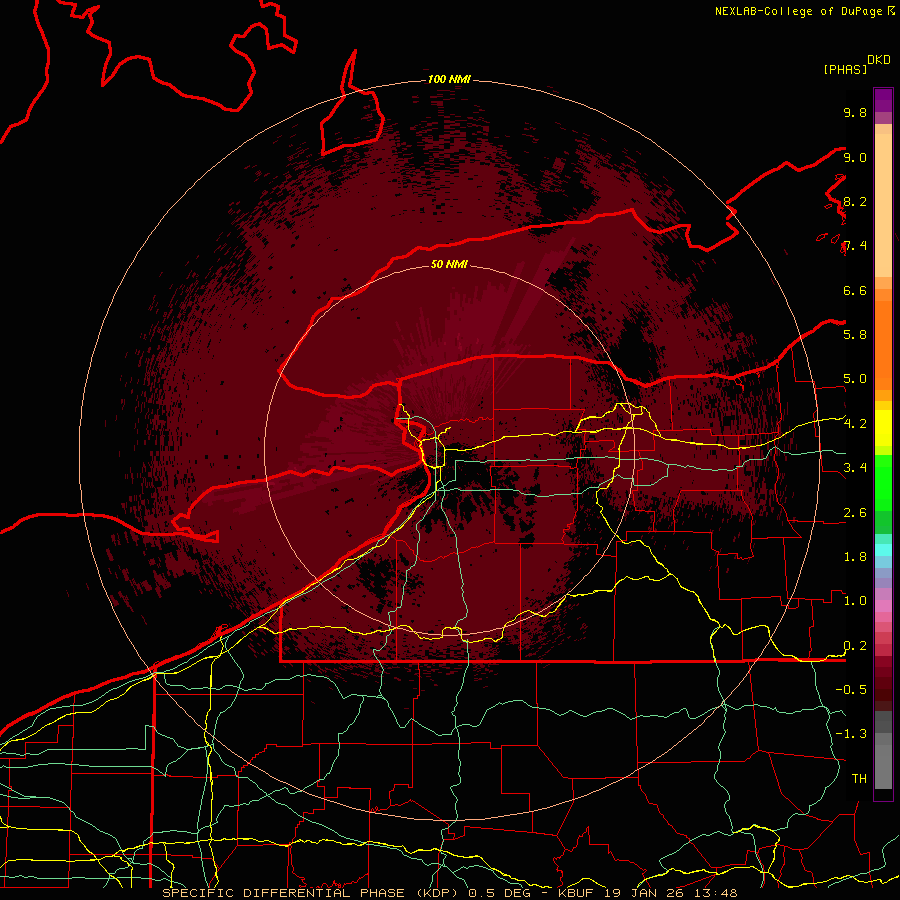The width and height of the screenshot is (900, 900).
Task: Select the -1.3 value on the scale
Action: [851, 734]
